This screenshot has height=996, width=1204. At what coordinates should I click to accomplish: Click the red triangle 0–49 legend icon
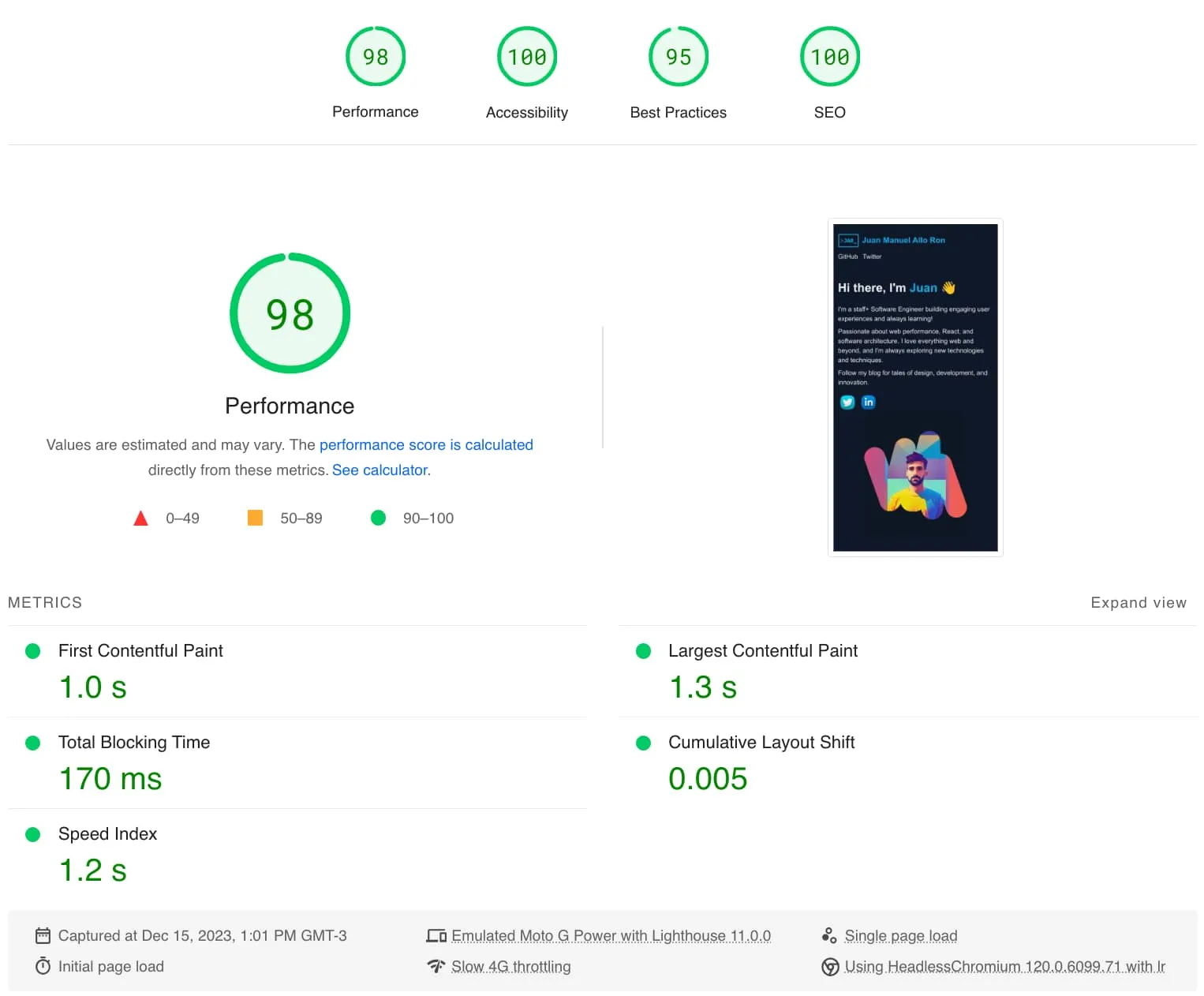click(x=141, y=519)
